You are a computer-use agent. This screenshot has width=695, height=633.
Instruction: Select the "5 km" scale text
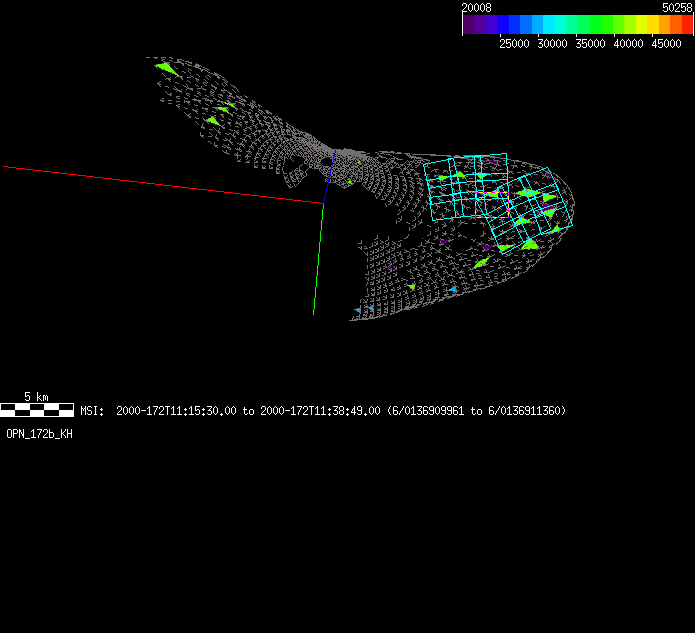click(x=36, y=397)
